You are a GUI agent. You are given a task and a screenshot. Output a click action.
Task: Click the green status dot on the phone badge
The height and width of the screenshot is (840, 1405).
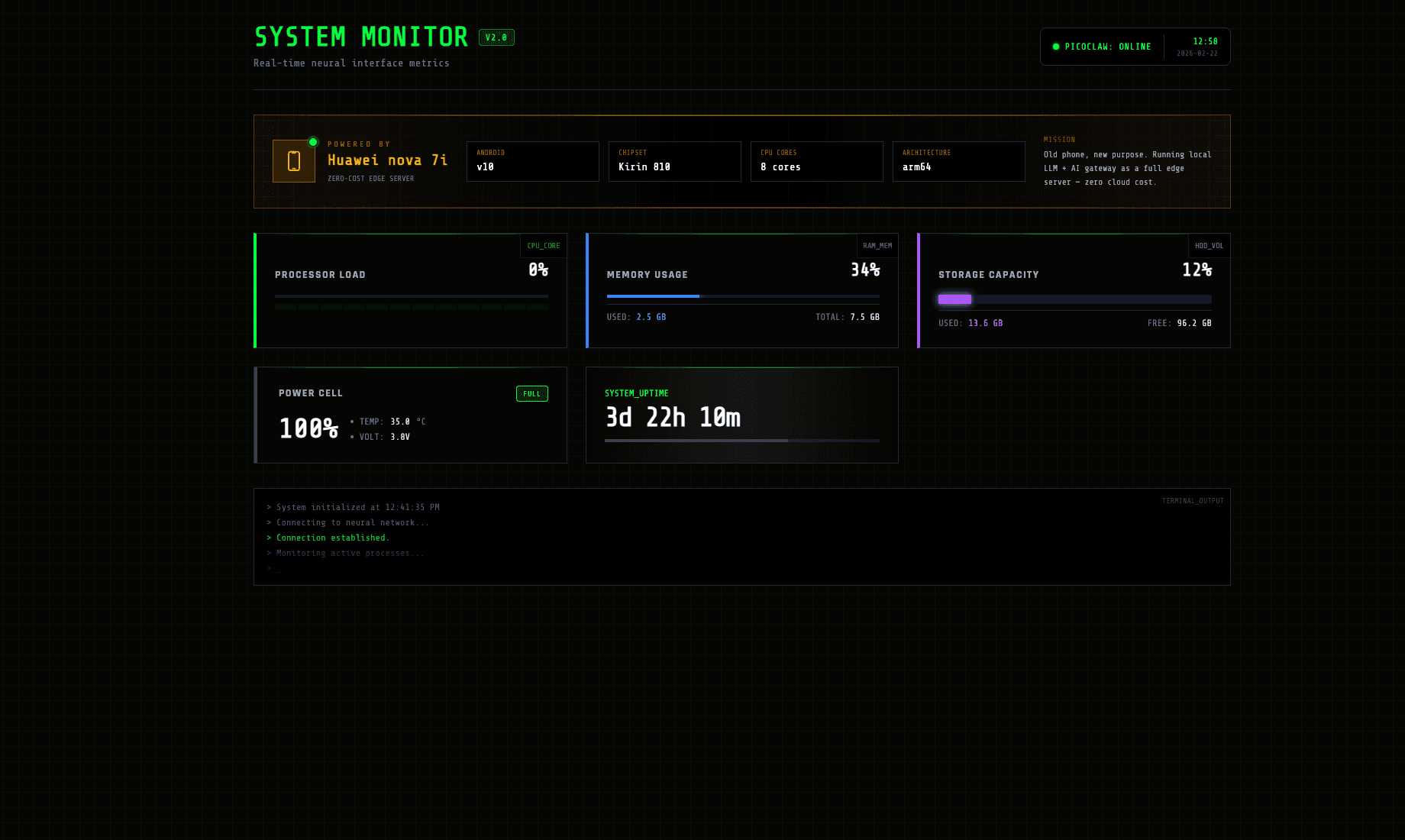pyautogui.click(x=313, y=141)
